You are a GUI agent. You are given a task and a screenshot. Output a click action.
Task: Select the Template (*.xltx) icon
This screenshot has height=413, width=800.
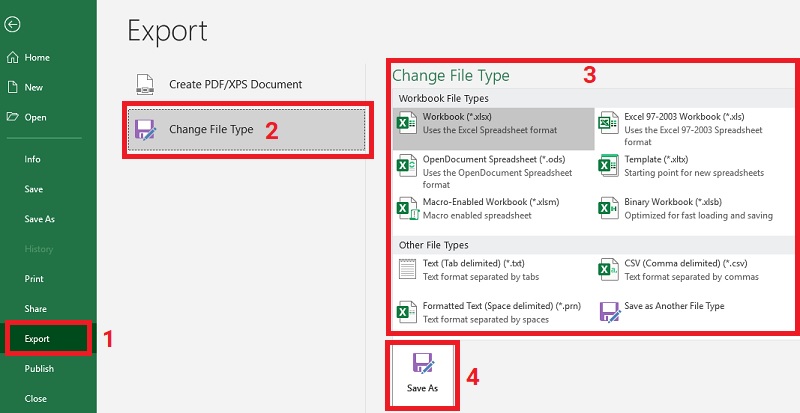[609, 165]
